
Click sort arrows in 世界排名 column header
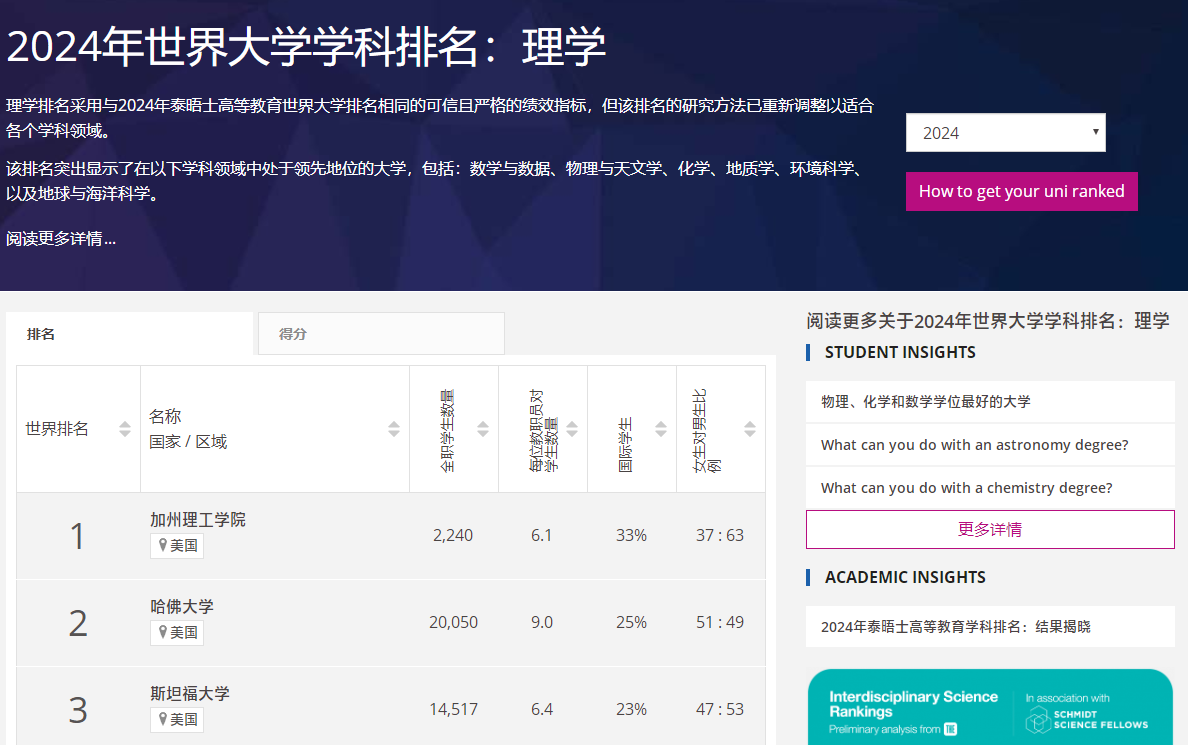pos(125,429)
